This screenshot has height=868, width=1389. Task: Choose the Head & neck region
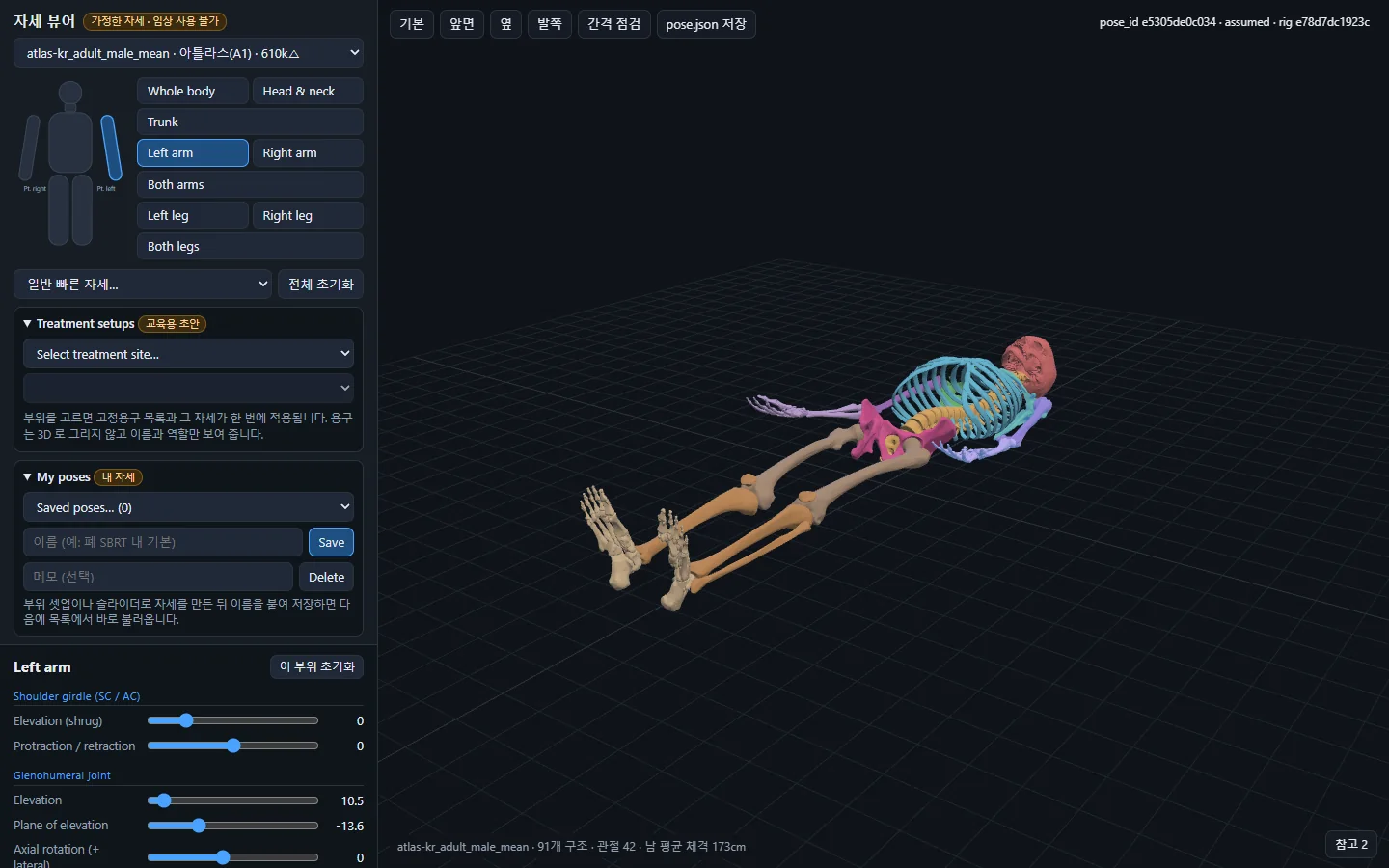[x=308, y=91]
